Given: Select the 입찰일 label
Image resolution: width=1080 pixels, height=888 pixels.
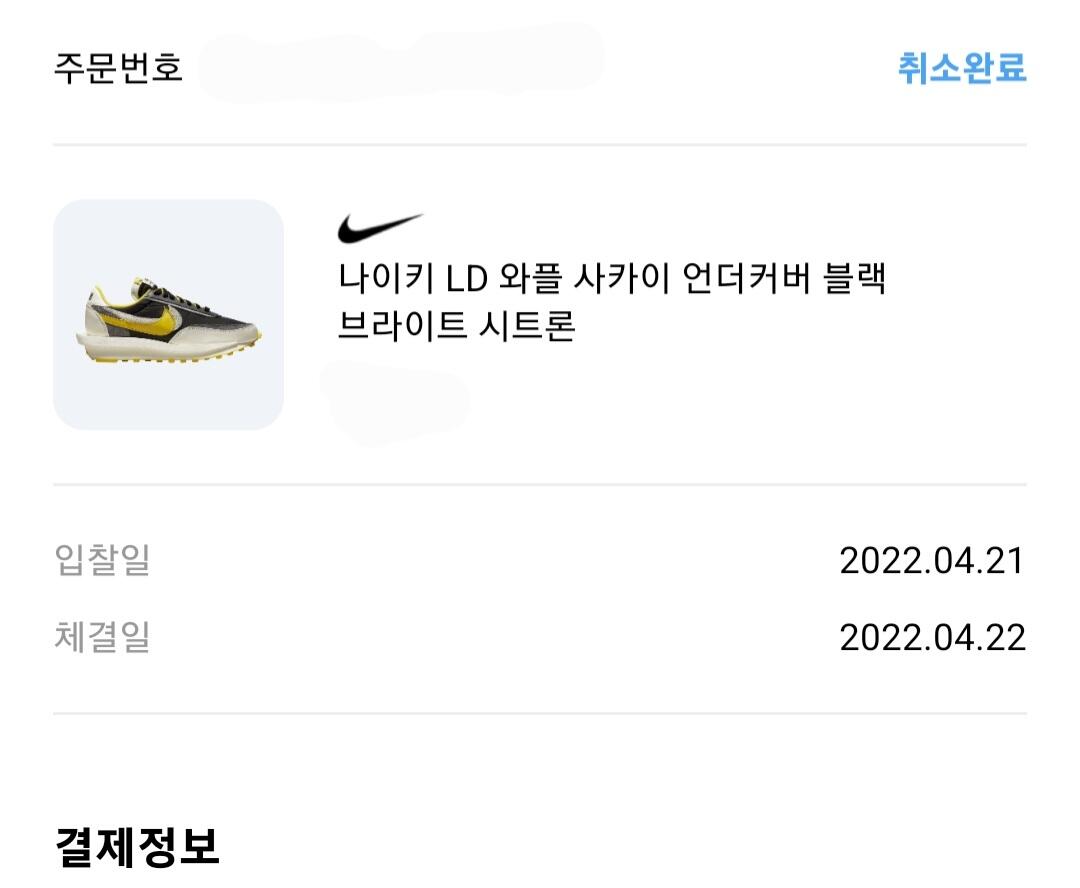Looking at the screenshot, I should tap(102, 559).
